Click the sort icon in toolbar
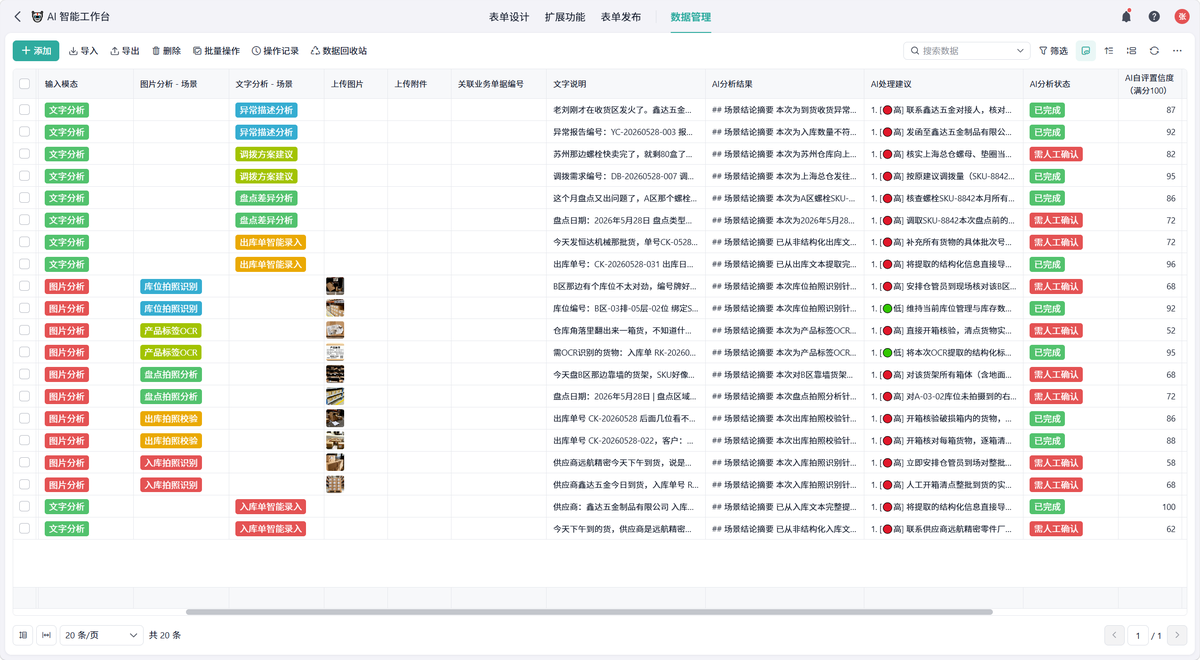Screen dimensions: 1200x660 (1109, 51)
